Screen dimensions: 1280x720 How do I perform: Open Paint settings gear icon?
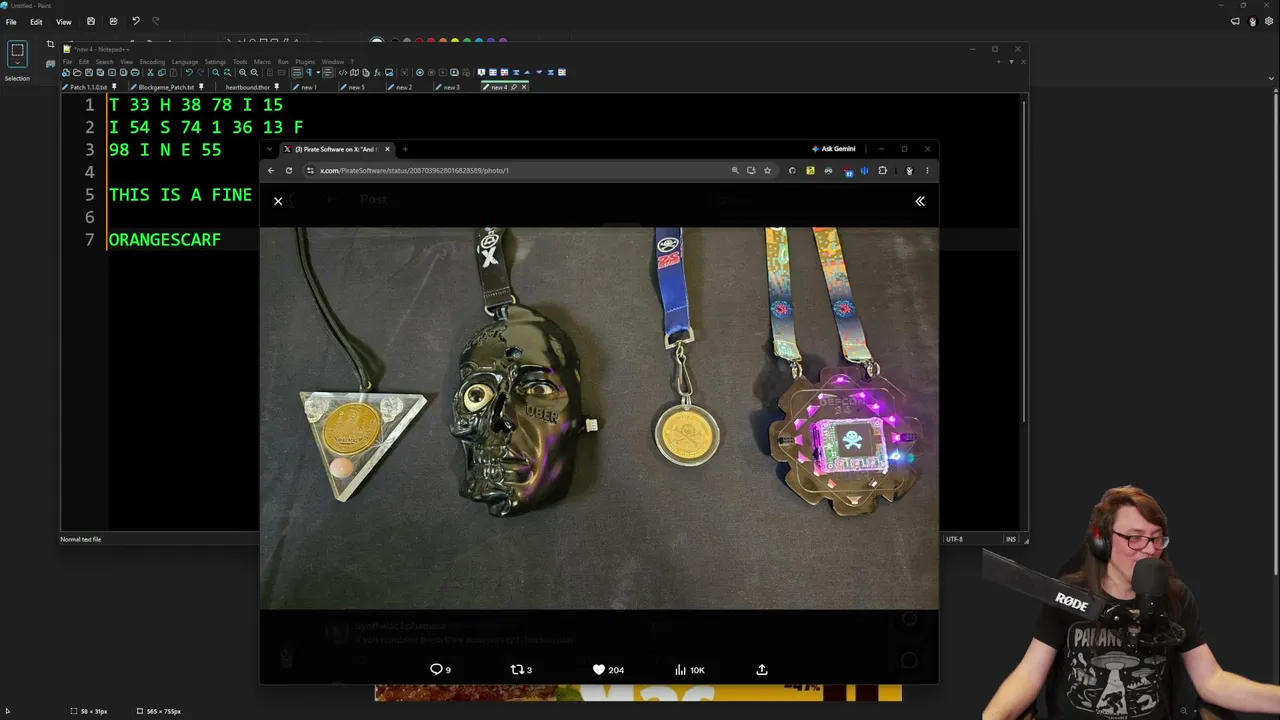click(x=1267, y=21)
